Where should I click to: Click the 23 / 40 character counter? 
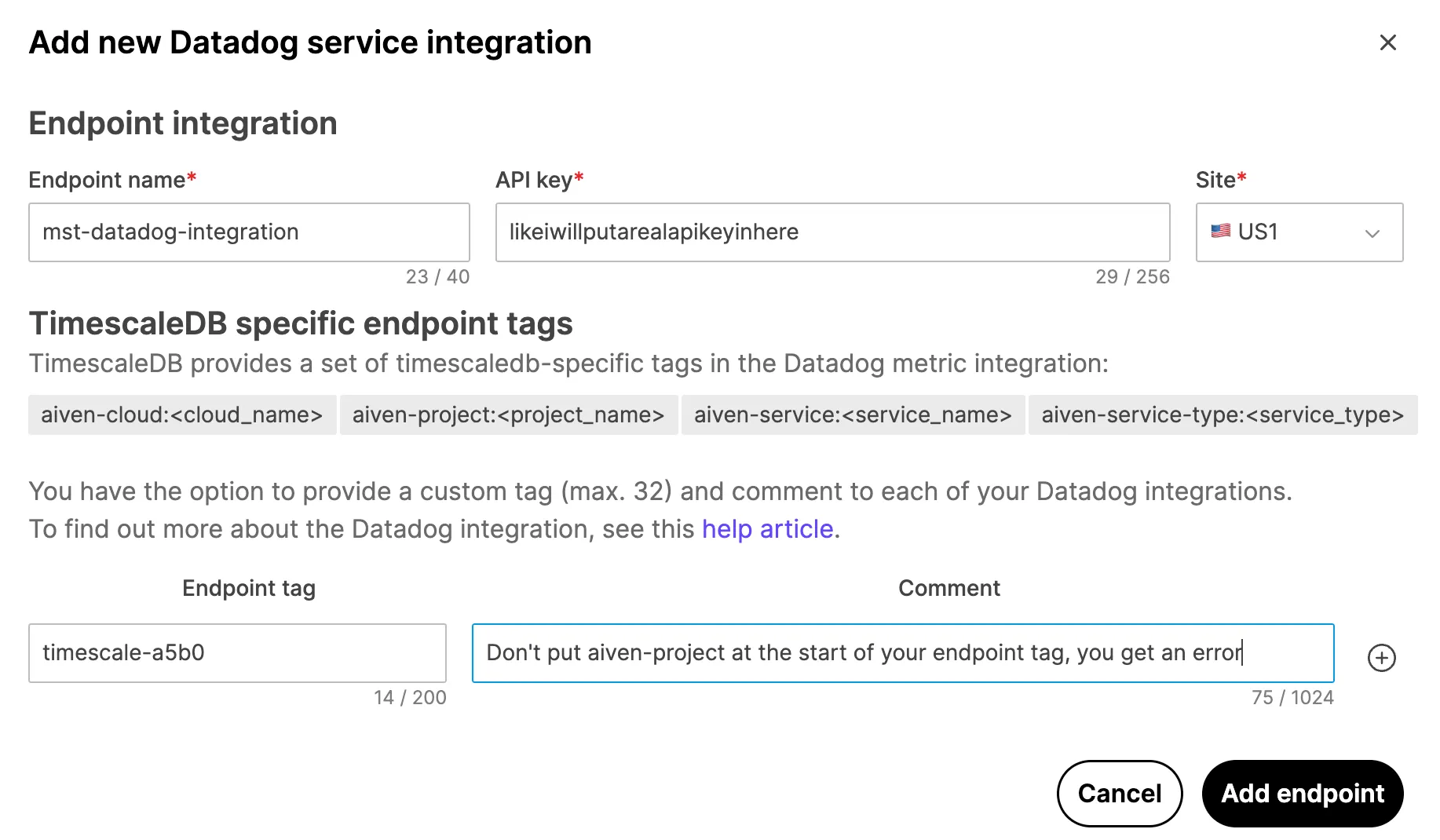437,276
